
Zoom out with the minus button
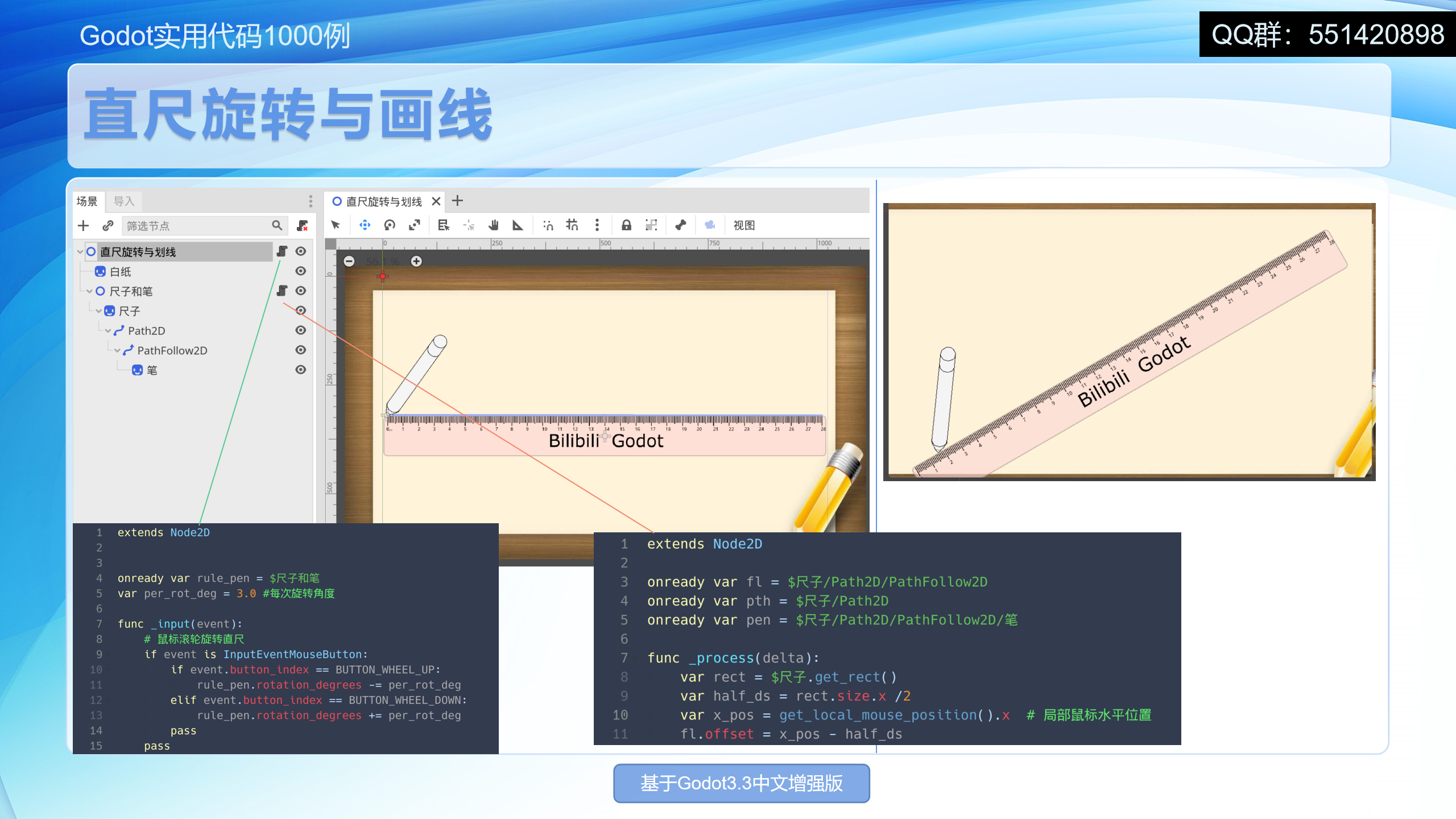(x=349, y=261)
